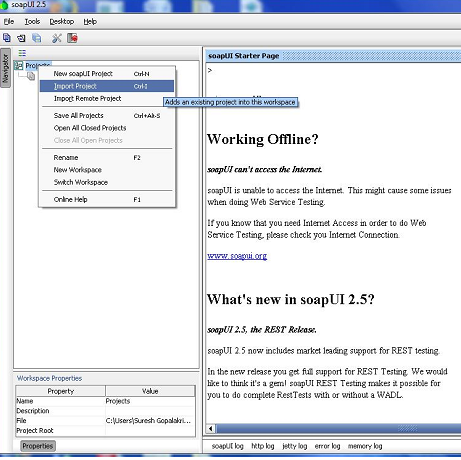The height and width of the screenshot is (460, 461).
Task: Choose Save All Projects menu entry
Action: click(107, 115)
